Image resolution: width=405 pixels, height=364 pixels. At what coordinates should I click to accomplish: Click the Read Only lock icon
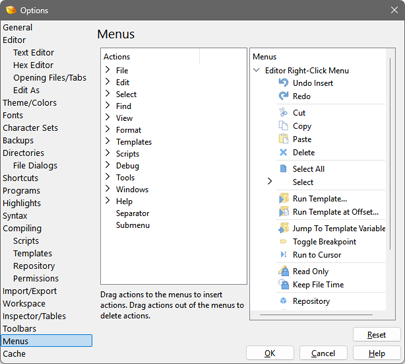tap(284, 271)
